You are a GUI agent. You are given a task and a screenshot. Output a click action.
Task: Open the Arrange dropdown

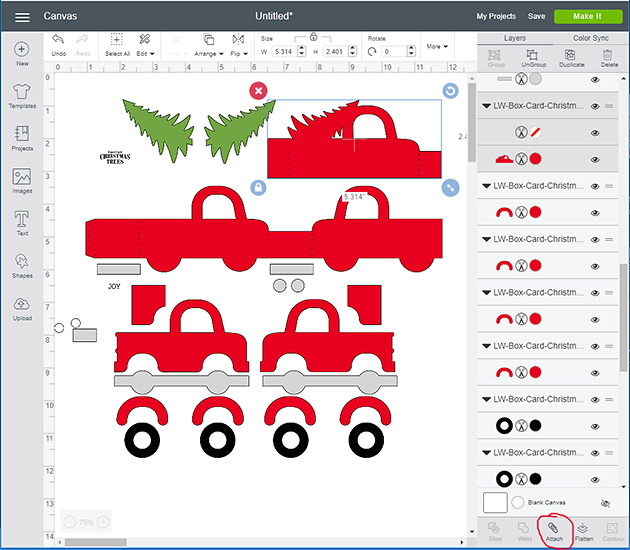[x=209, y=45]
